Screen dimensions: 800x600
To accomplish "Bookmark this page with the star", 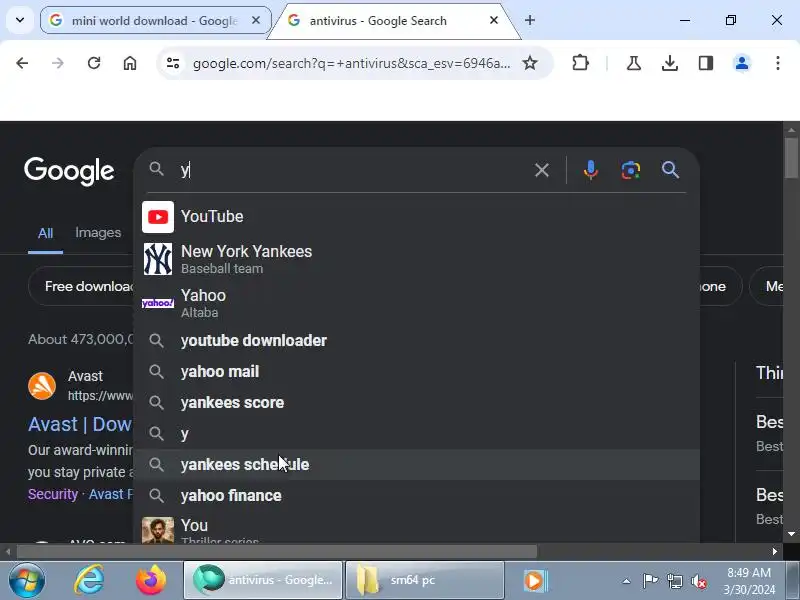I will (x=530, y=63).
